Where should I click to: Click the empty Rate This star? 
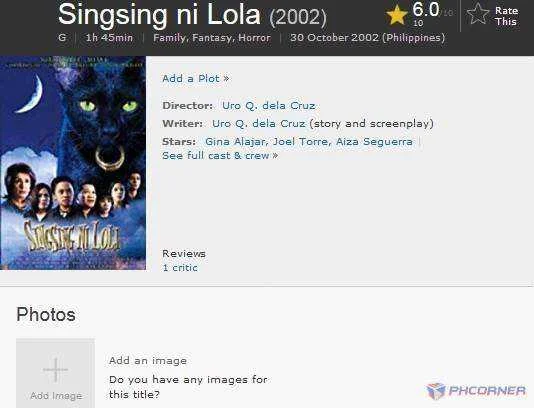tap(478, 14)
